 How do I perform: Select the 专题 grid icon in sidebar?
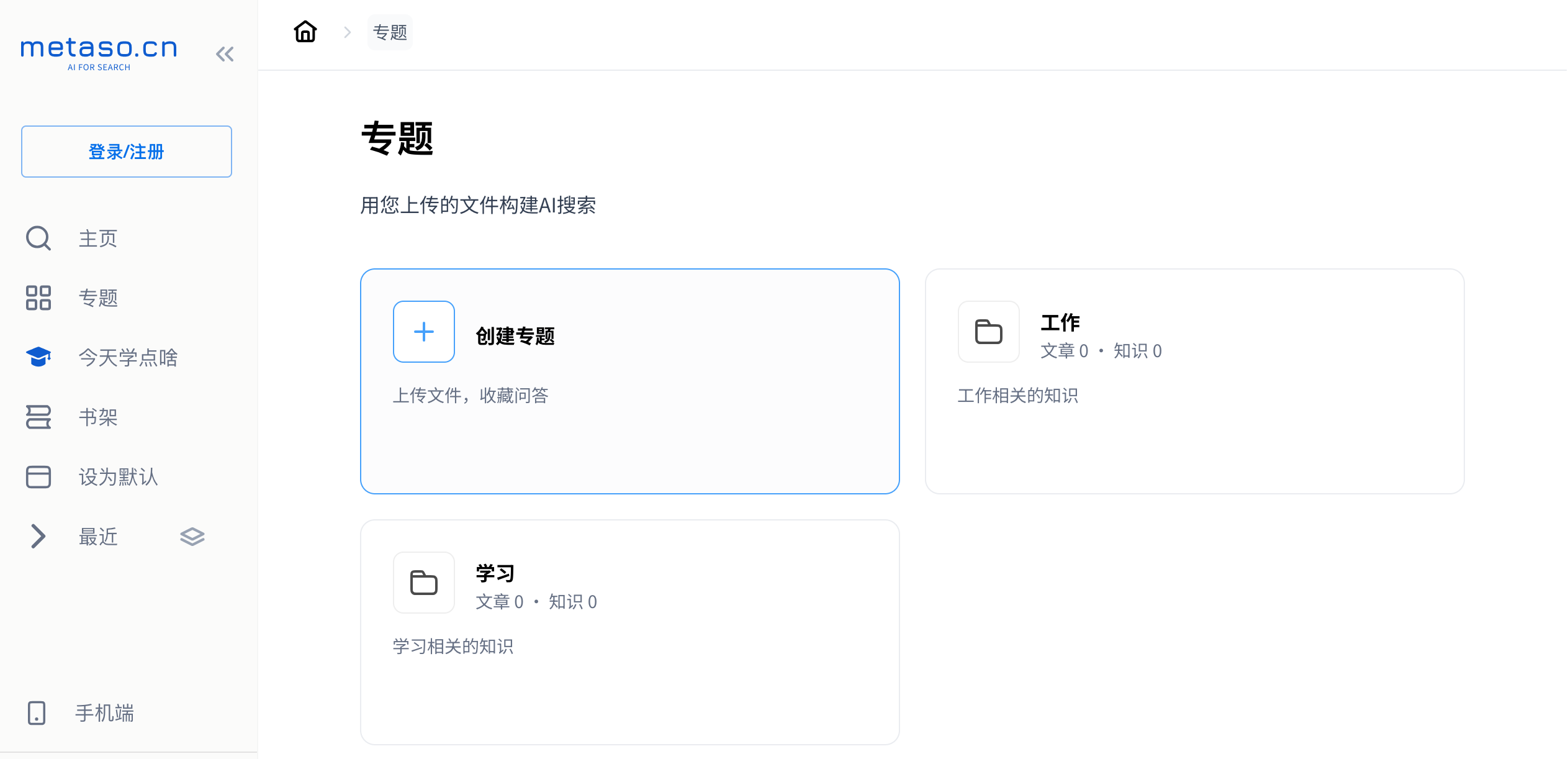coord(38,298)
